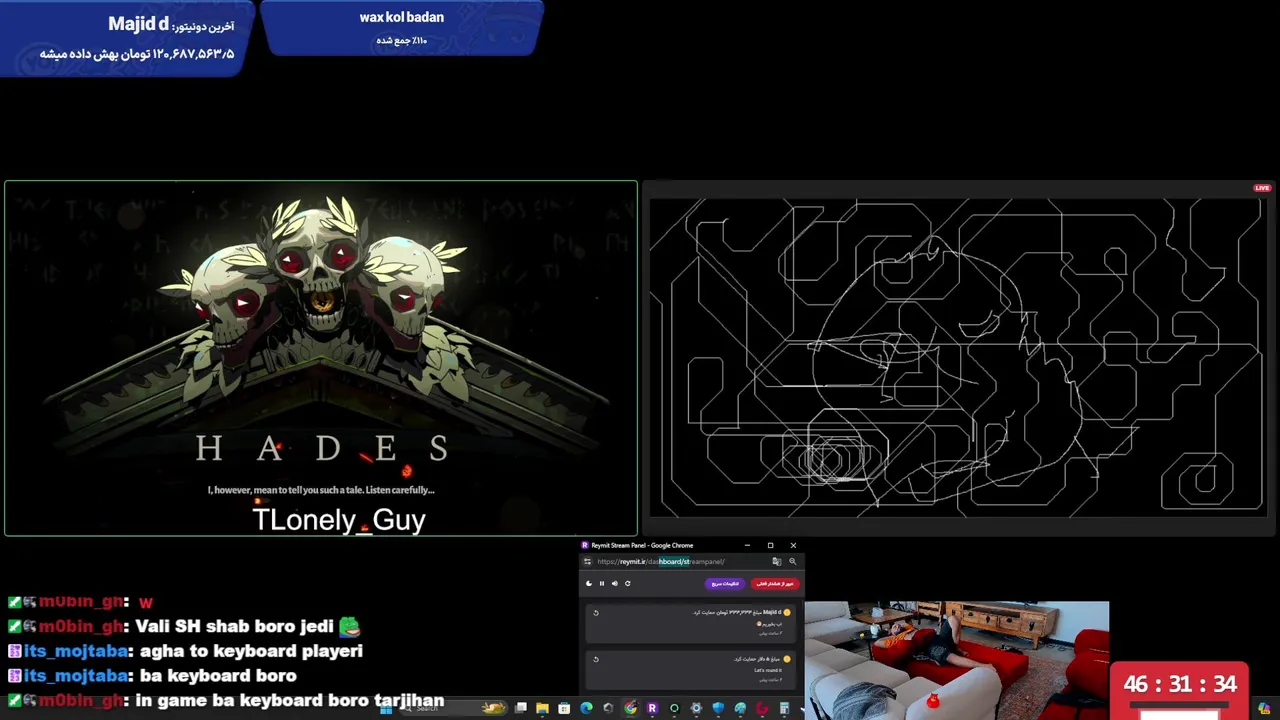Click the purple quick settings button
Image resolution: width=1280 pixels, height=720 pixels.
(x=725, y=584)
